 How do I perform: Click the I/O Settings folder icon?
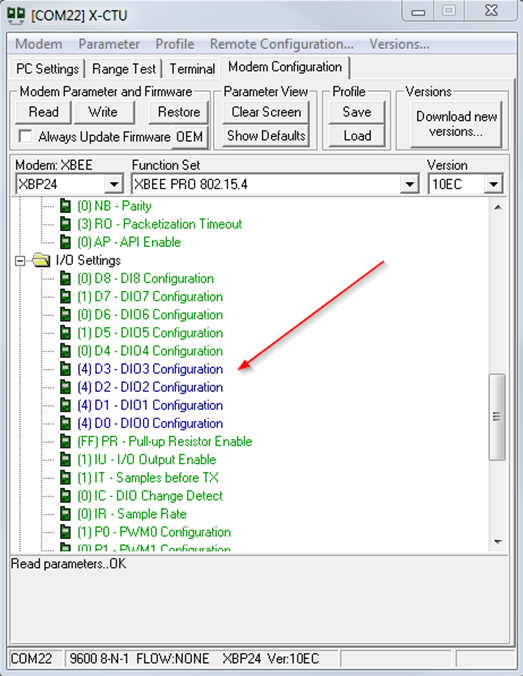tap(41, 260)
